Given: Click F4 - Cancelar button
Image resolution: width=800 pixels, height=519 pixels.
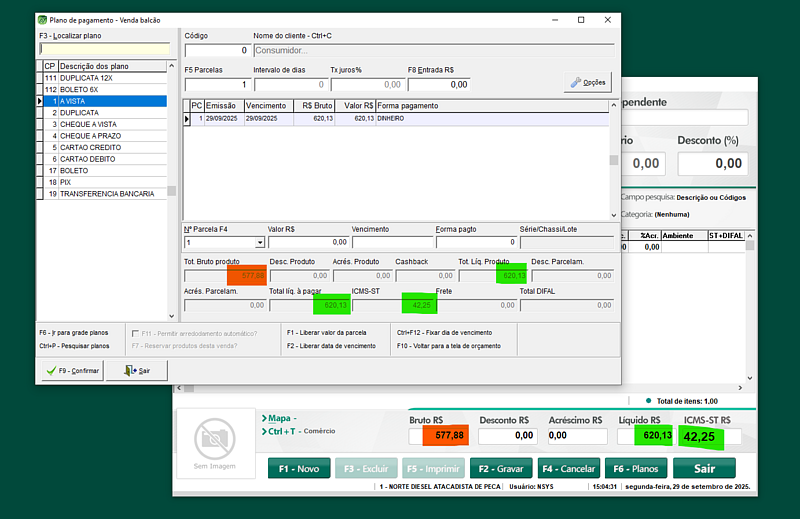Looking at the screenshot, I should [568, 468].
